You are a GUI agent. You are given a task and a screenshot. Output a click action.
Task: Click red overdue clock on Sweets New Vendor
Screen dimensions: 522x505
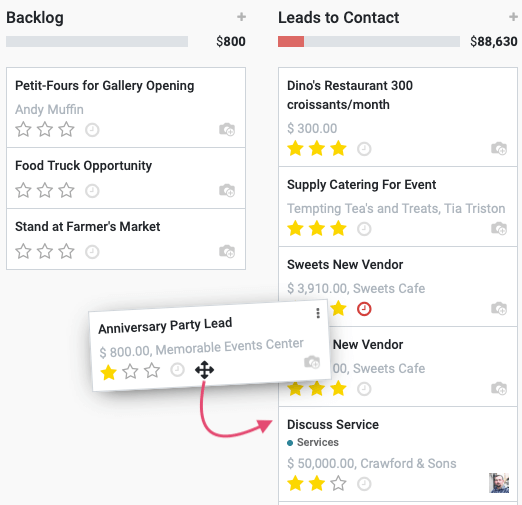364,309
